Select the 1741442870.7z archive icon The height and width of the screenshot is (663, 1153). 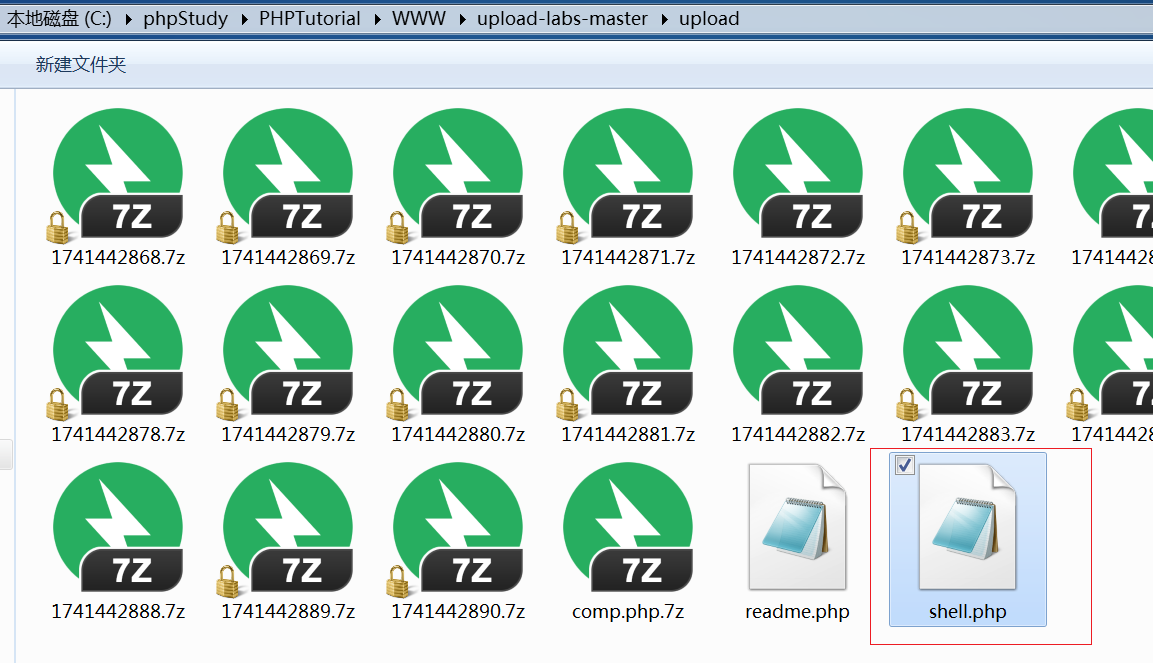[457, 175]
